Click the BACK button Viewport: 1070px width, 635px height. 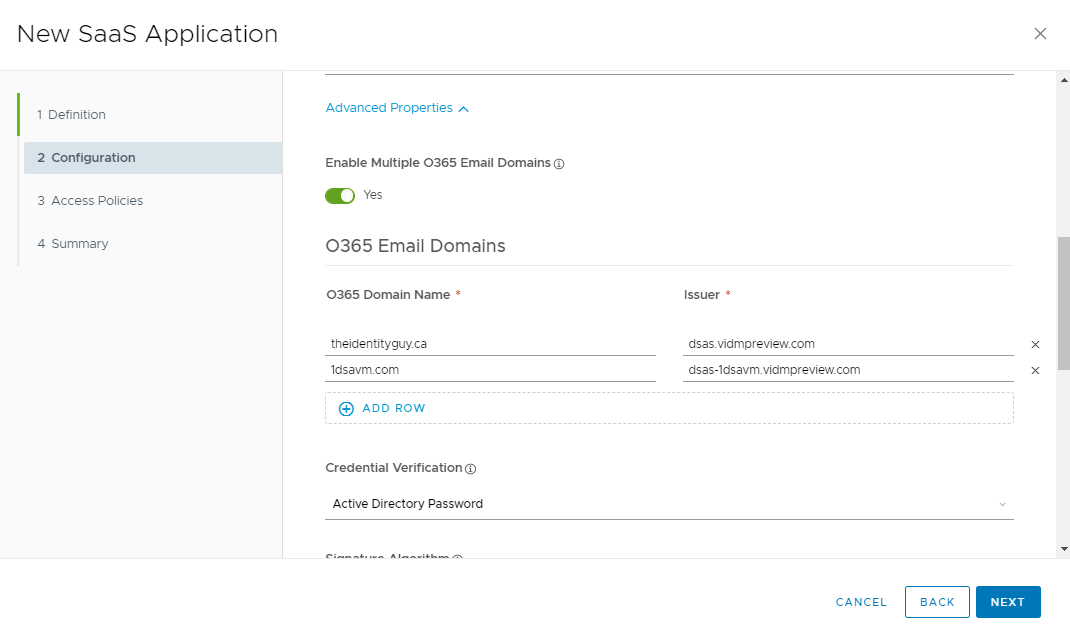[x=937, y=601]
